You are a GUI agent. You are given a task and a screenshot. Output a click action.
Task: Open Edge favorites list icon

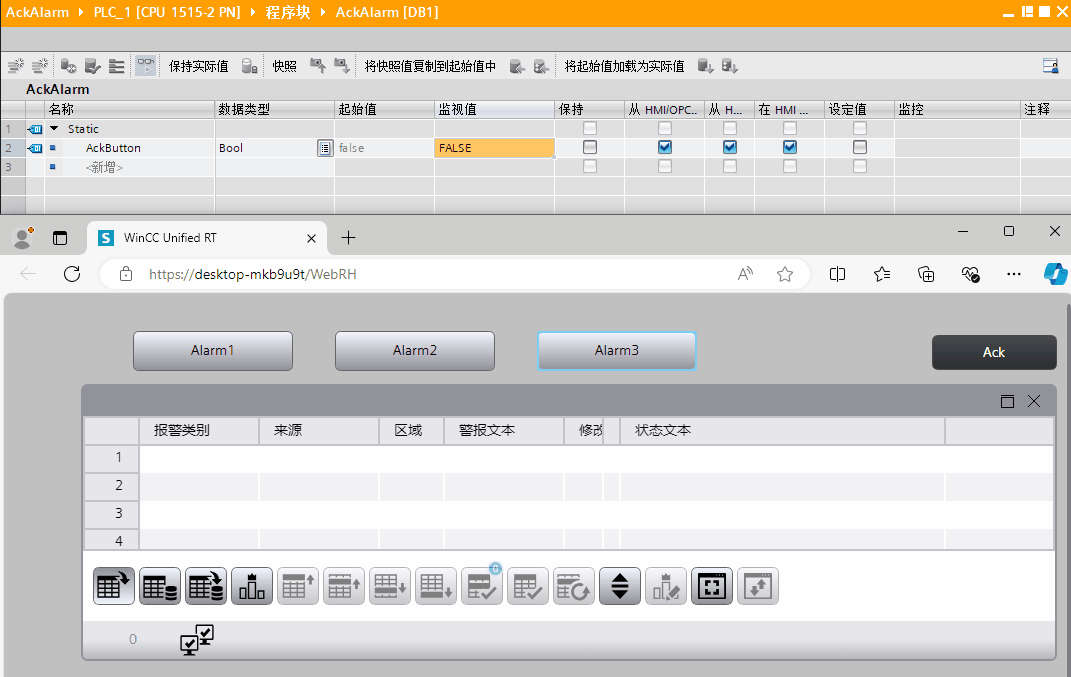(882, 274)
